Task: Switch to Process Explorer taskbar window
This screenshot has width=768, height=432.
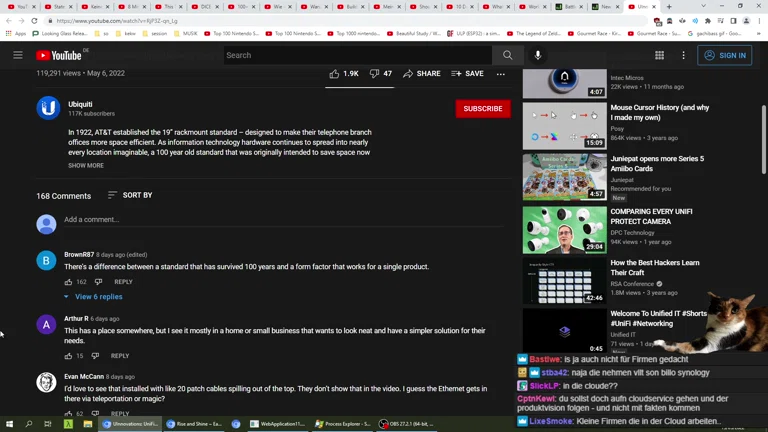Action: [x=343, y=424]
